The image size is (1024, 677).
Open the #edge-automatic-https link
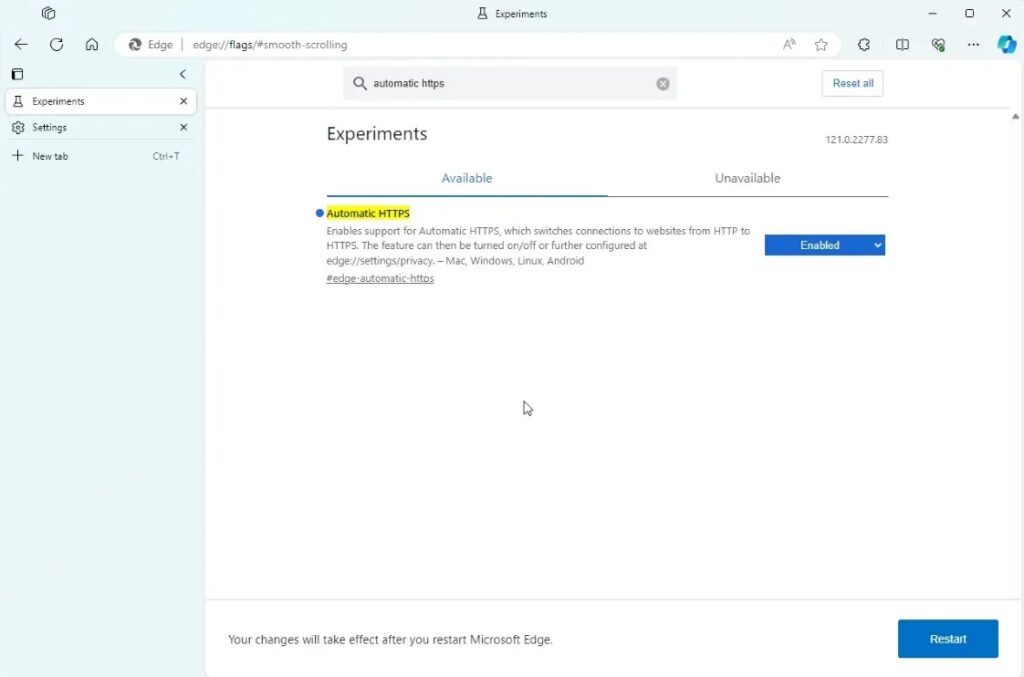380,279
